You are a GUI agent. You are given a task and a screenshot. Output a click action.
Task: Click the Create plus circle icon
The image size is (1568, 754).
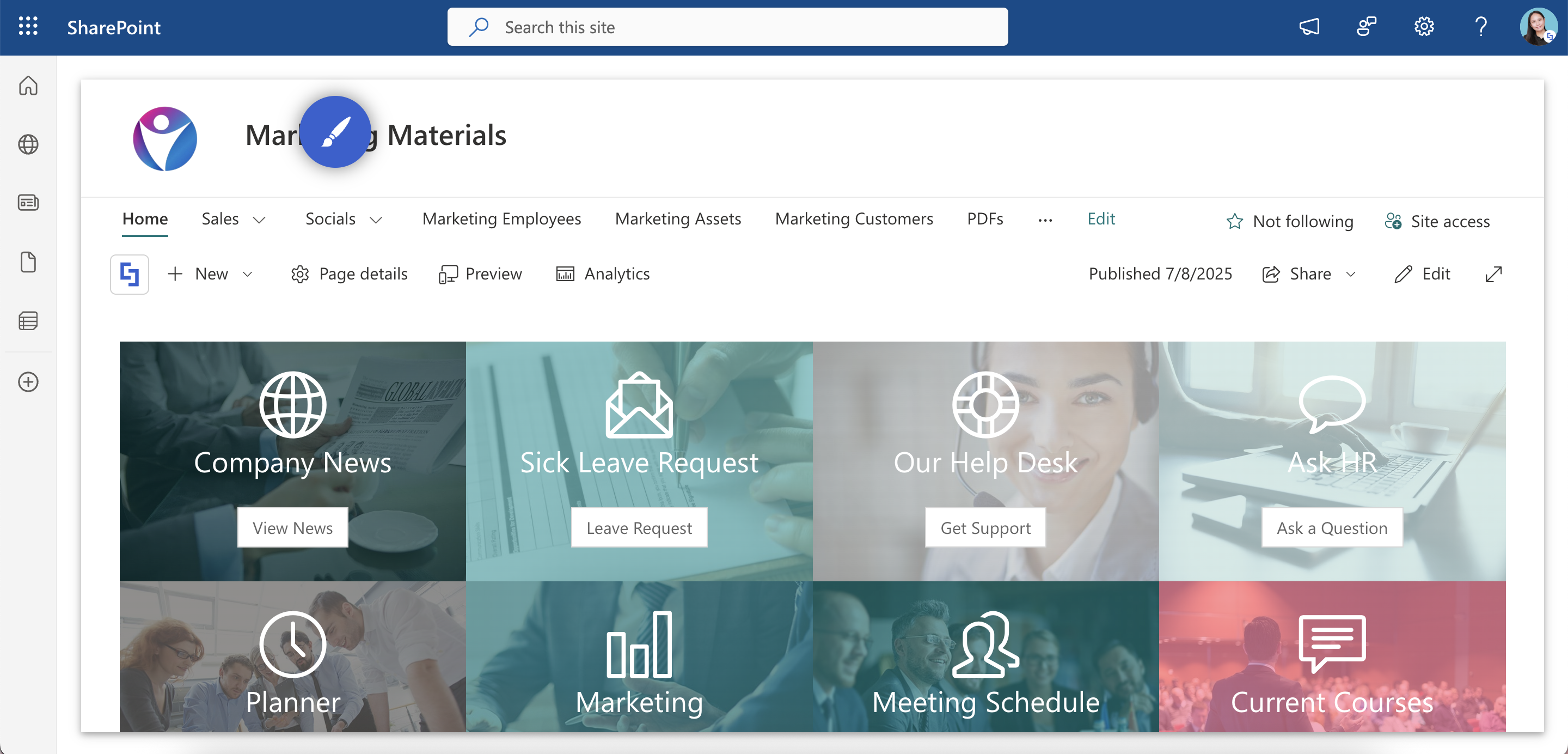(28, 382)
